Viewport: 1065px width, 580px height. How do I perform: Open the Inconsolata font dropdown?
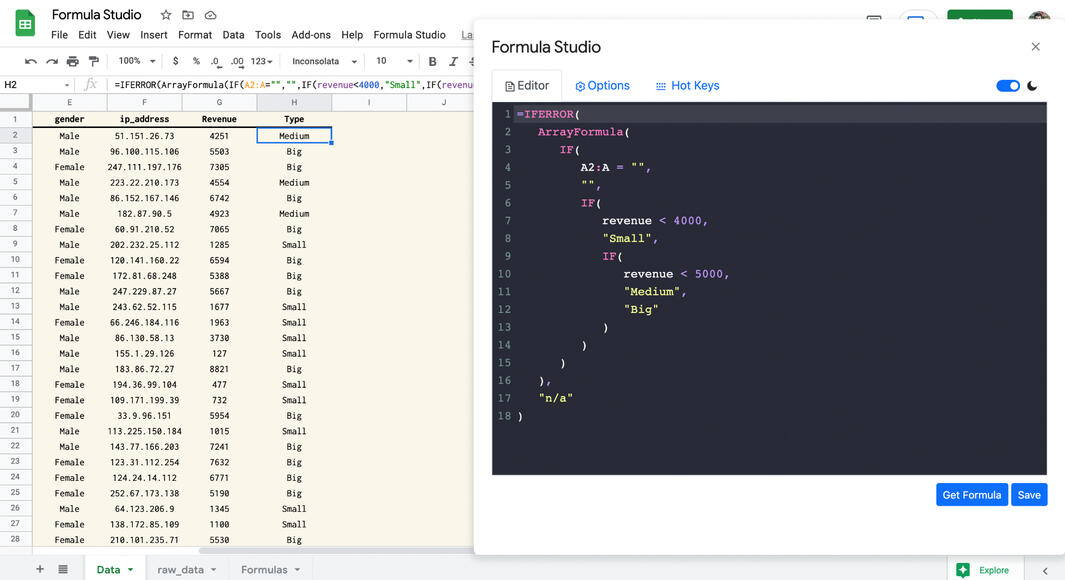coord(324,61)
